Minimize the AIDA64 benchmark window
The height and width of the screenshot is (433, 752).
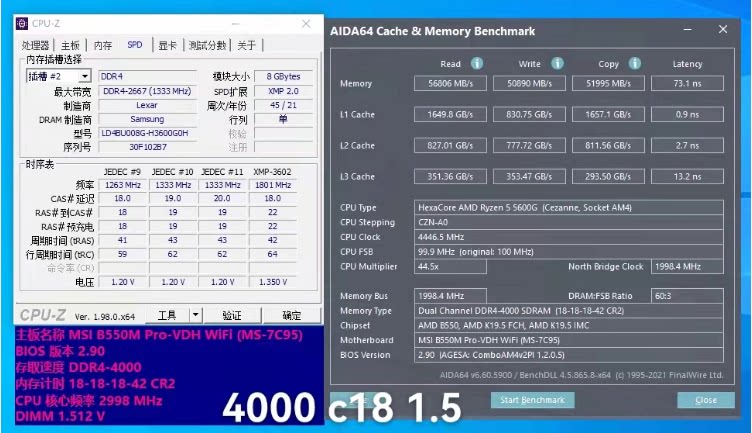(x=687, y=30)
